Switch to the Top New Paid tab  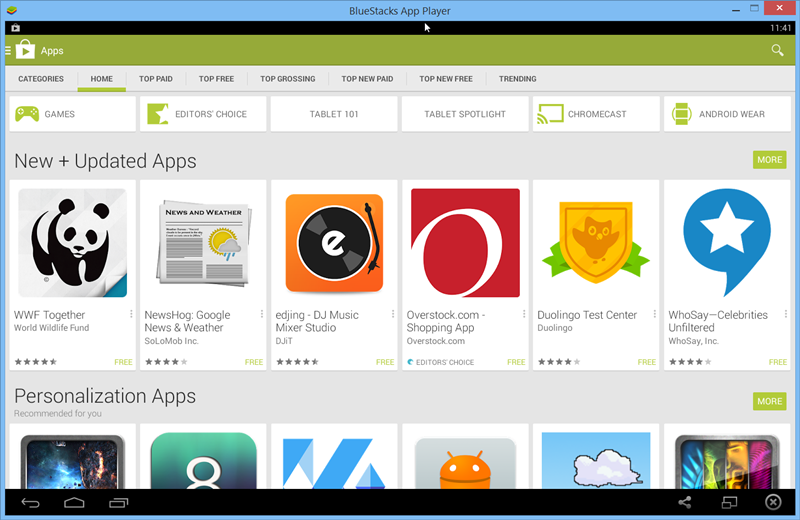click(367, 79)
